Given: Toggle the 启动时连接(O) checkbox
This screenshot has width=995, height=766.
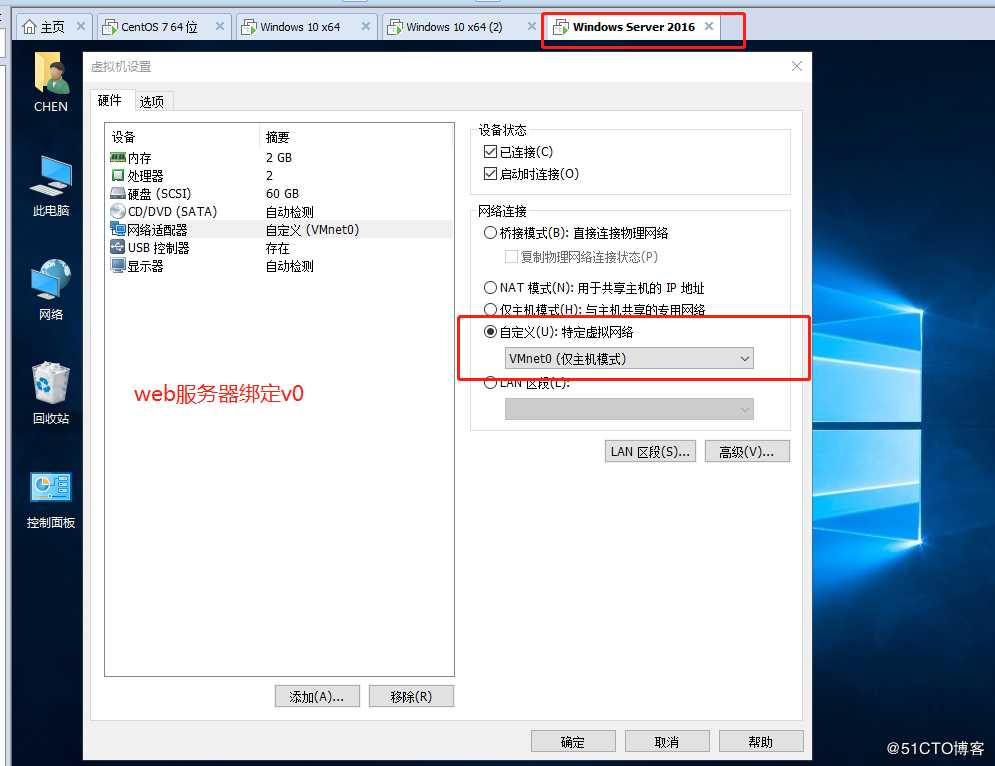Looking at the screenshot, I should [490, 173].
